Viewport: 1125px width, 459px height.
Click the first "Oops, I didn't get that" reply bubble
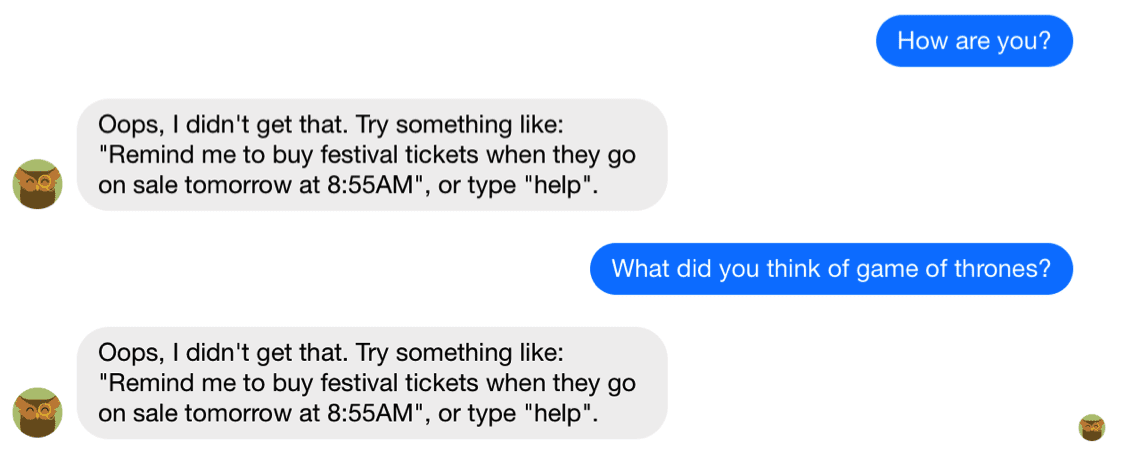(371, 155)
